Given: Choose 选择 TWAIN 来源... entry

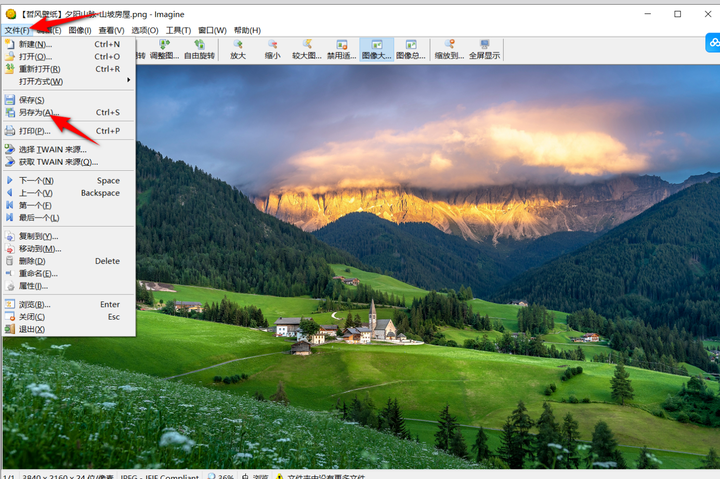Looking at the screenshot, I should tap(69, 149).
